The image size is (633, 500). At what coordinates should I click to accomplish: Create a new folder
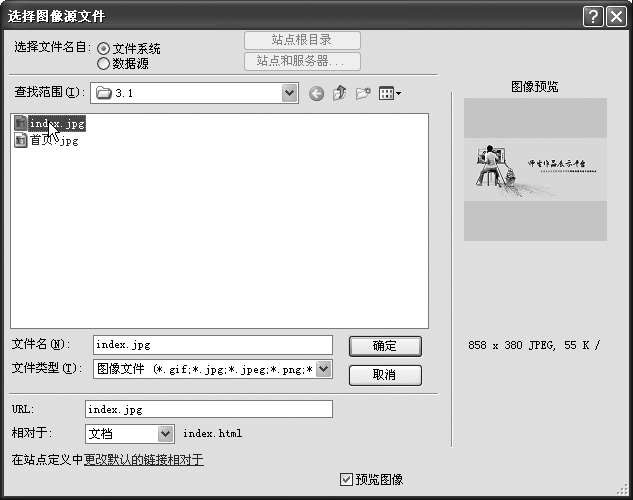coord(363,94)
